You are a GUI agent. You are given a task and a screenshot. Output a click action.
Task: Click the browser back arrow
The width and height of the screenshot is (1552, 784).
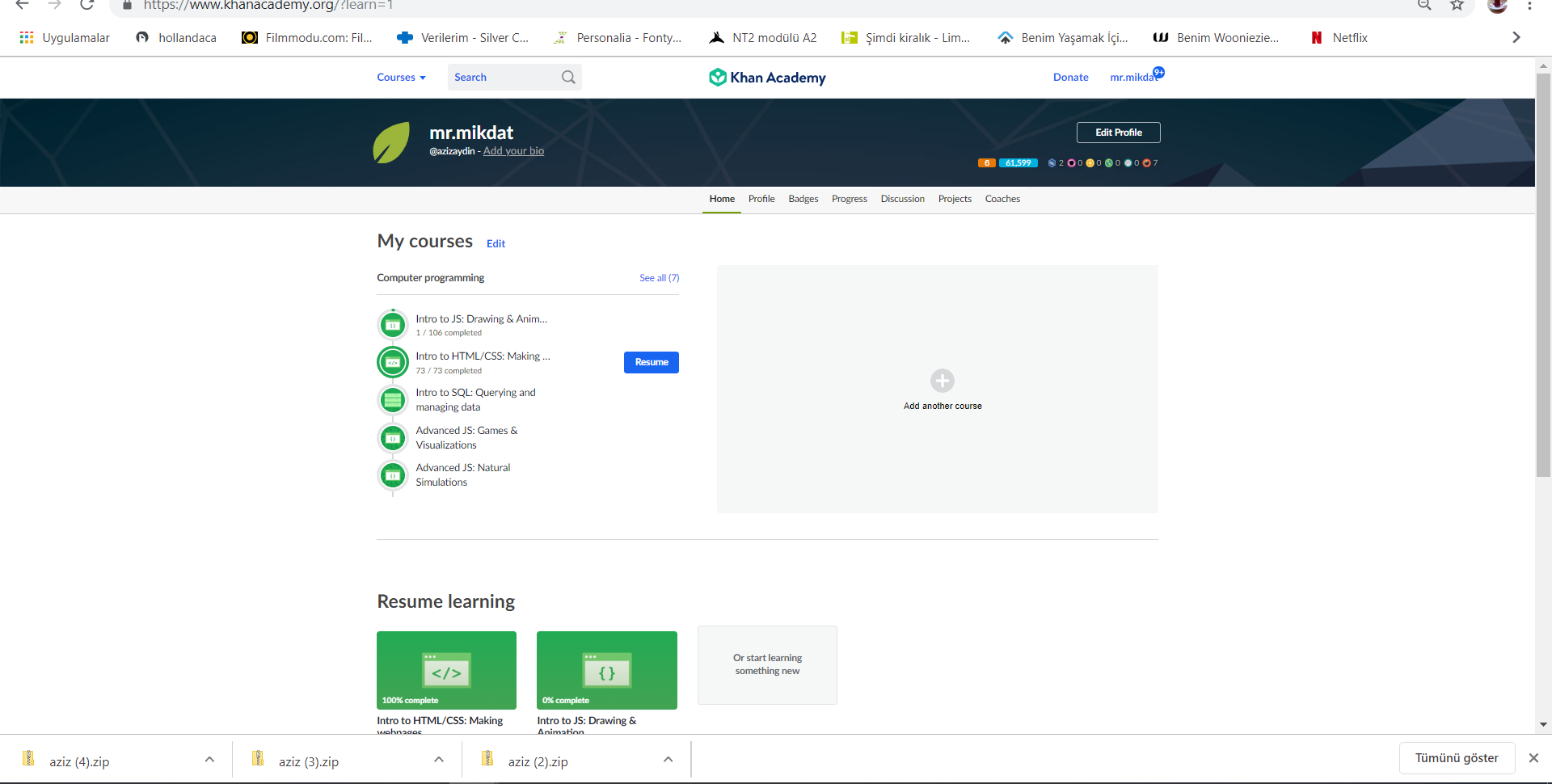(22, 5)
